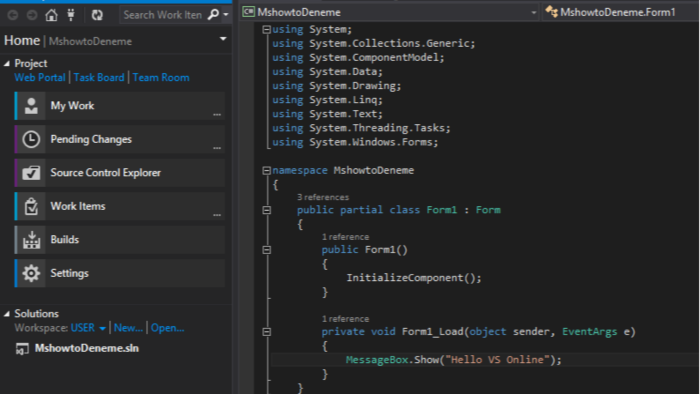Click the 1 reference link above Form1_Load
700x394 pixels.
pyautogui.click(x=346, y=319)
